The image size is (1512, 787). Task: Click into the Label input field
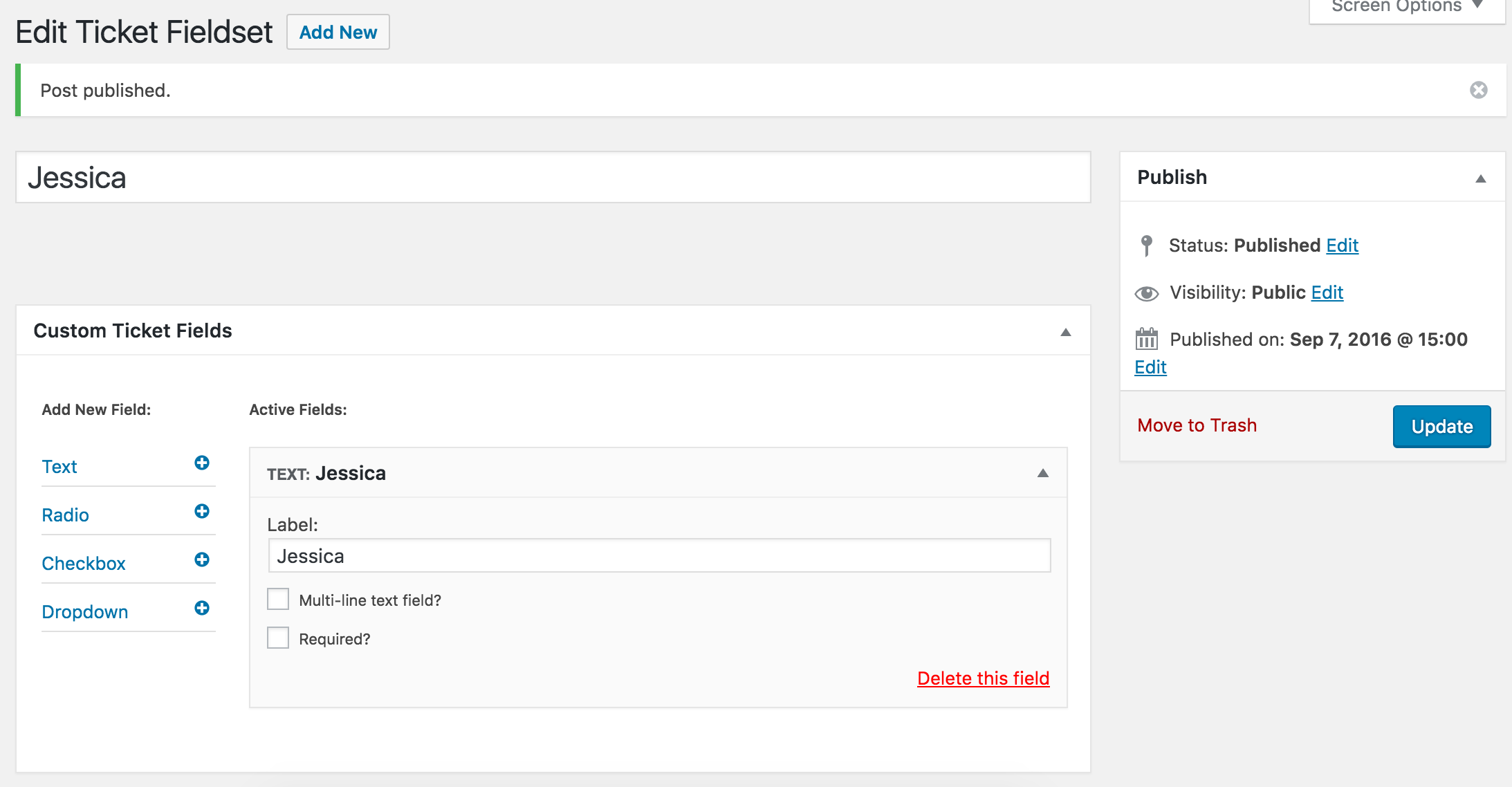(x=659, y=556)
